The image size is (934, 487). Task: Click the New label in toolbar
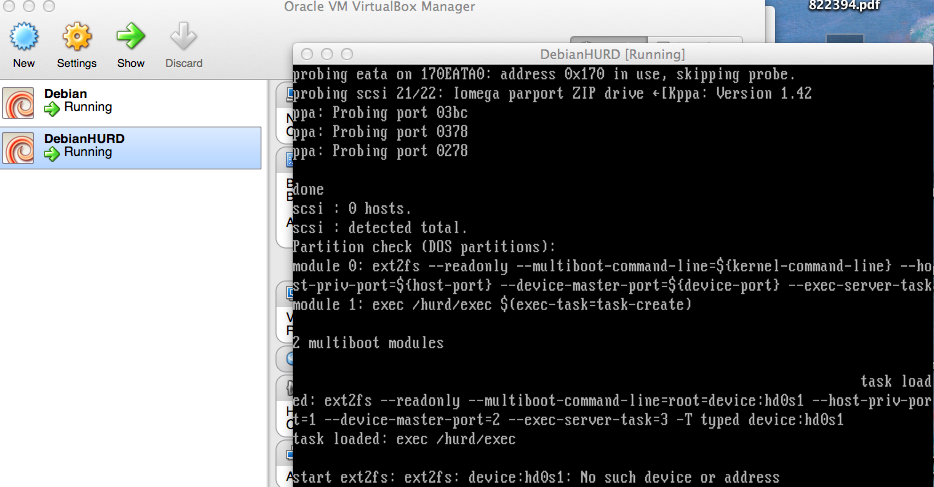(24, 63)
